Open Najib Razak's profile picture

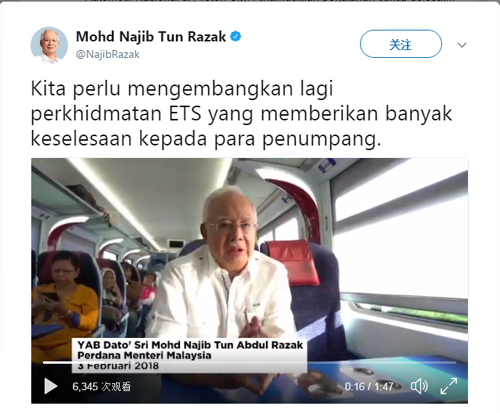coord(49,45)
